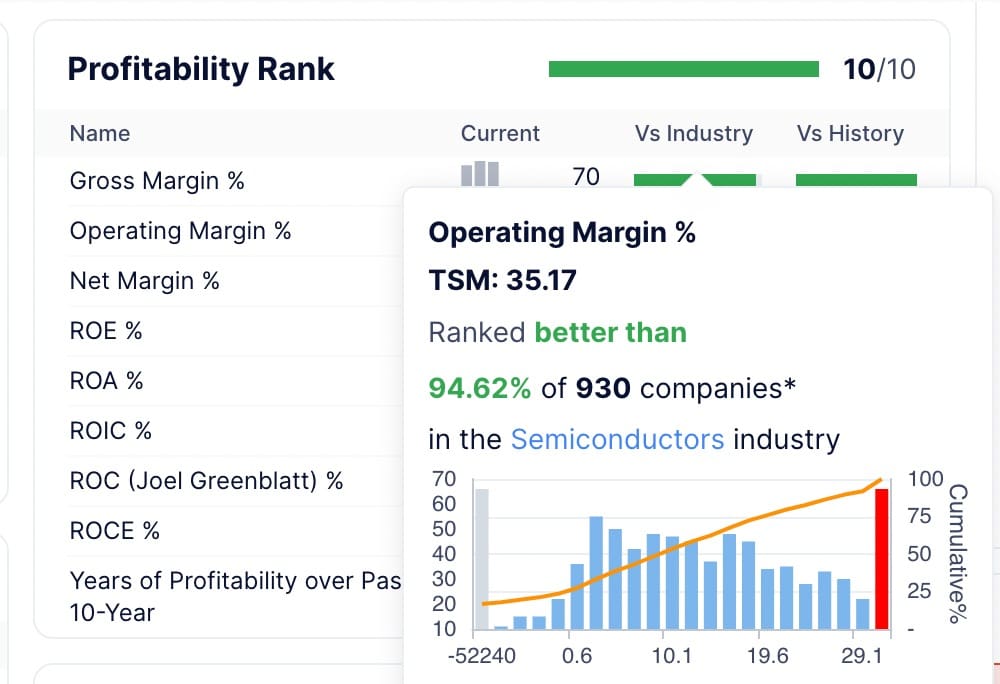
Task: Click the ROA % row label
Action: pyautogui.click(x=107, y=381)
